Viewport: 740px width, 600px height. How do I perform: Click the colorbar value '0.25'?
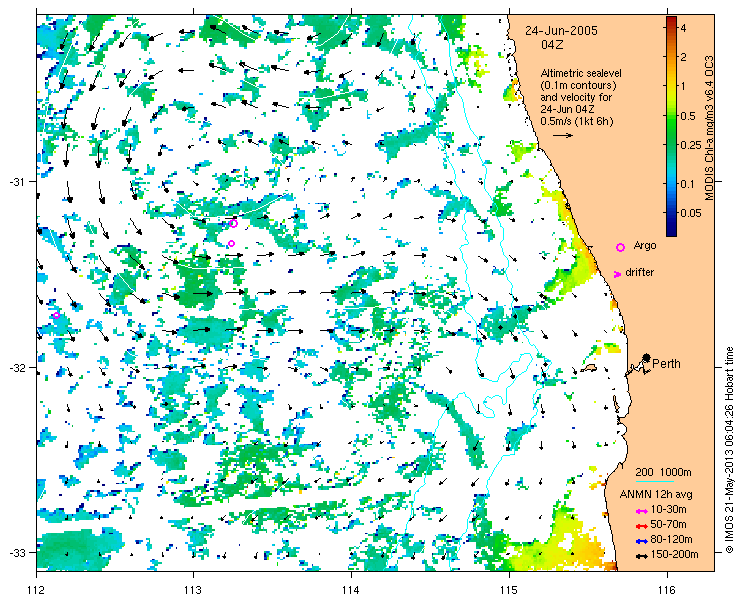point(690,145)
